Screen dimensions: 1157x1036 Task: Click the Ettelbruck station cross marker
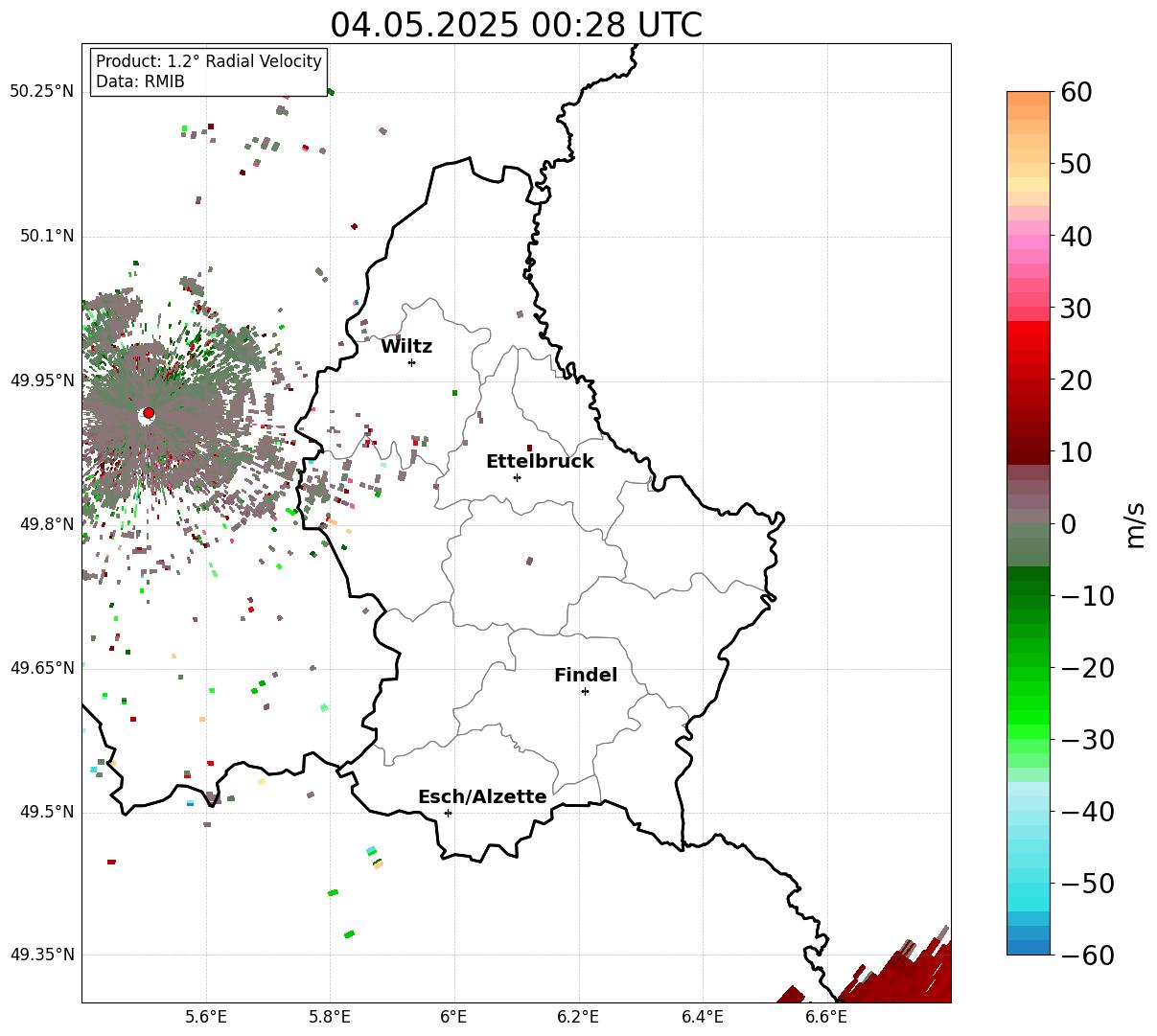[517, 477]
